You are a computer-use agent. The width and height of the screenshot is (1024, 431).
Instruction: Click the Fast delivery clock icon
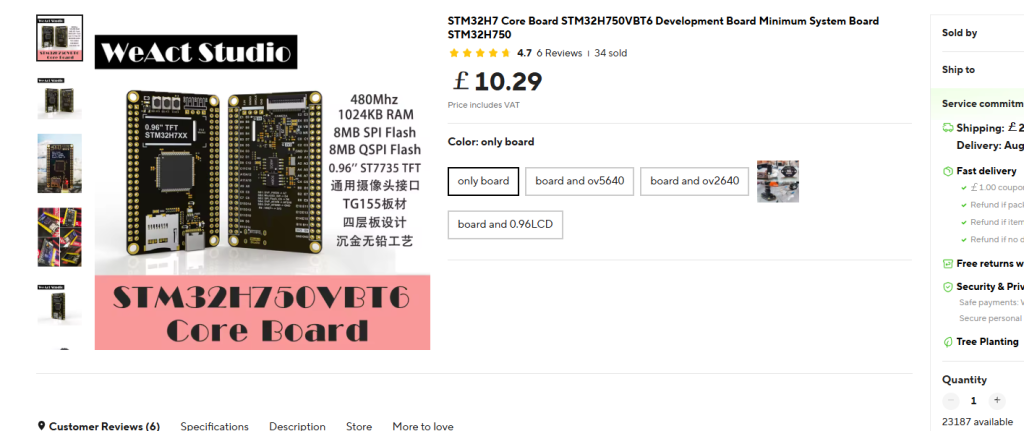(948, 171)
